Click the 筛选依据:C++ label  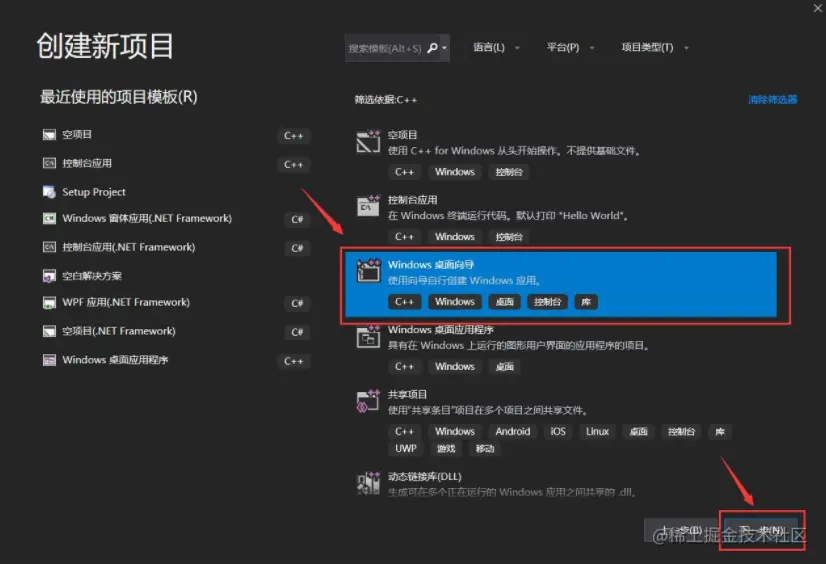(x=386, y=100)
